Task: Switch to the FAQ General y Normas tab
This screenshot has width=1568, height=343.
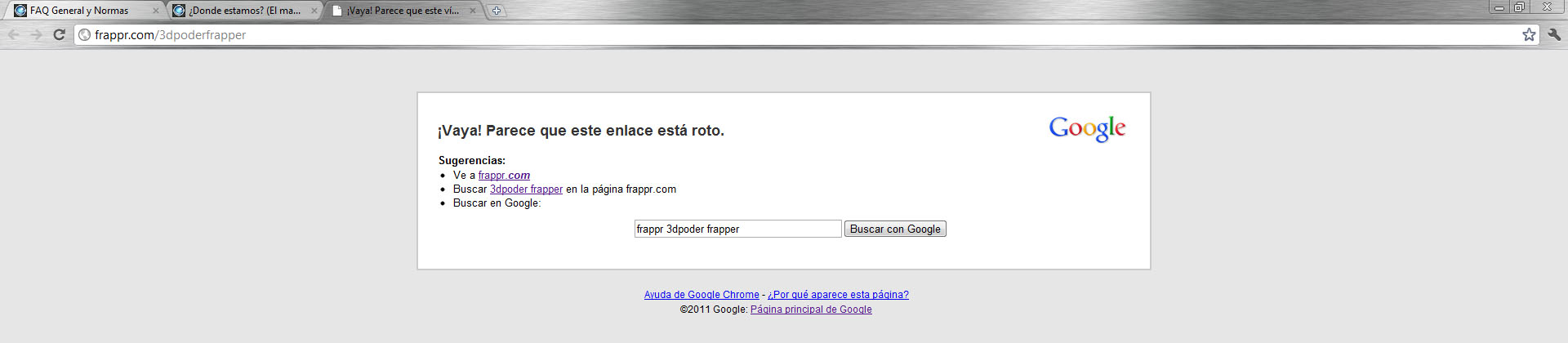Action: coord(87,11)
